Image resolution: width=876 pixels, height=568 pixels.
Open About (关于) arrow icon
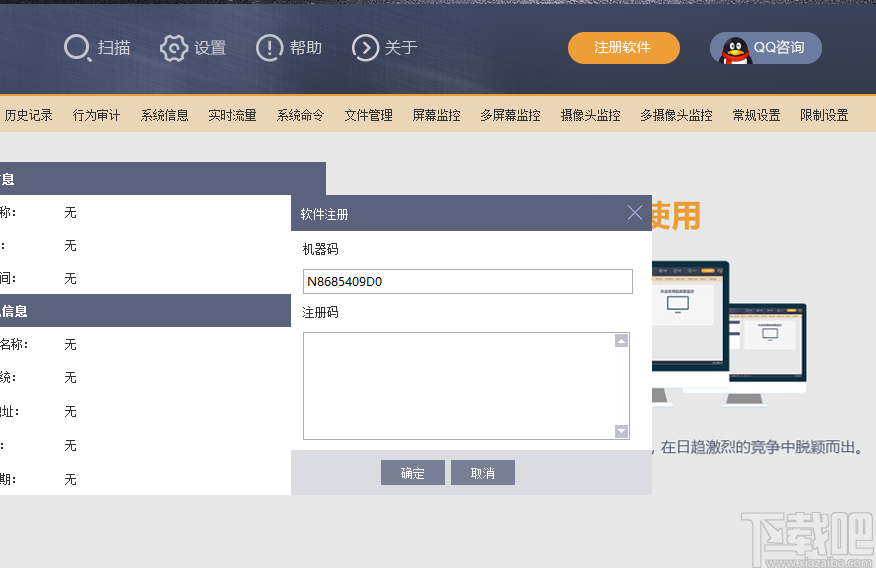tap(365, 48)
